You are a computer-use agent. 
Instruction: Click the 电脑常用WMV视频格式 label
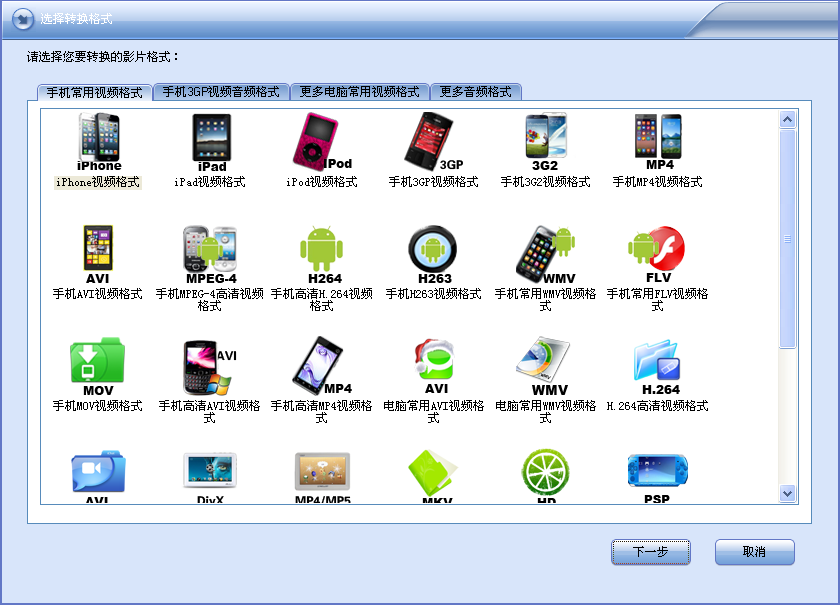pos(545,412)
